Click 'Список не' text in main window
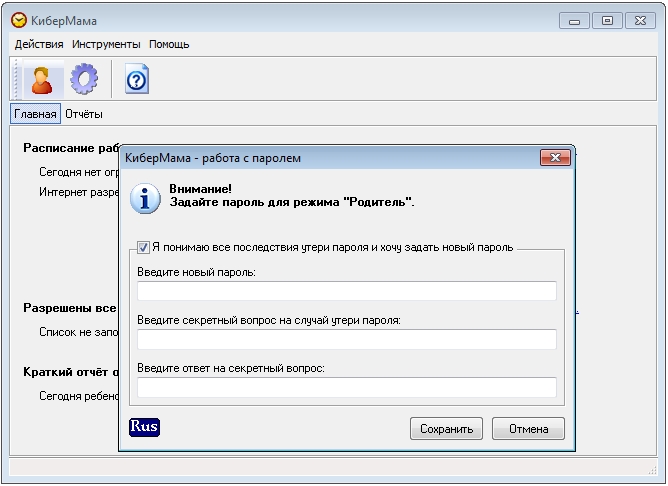The image size is (668, 486). coord(79,332)
